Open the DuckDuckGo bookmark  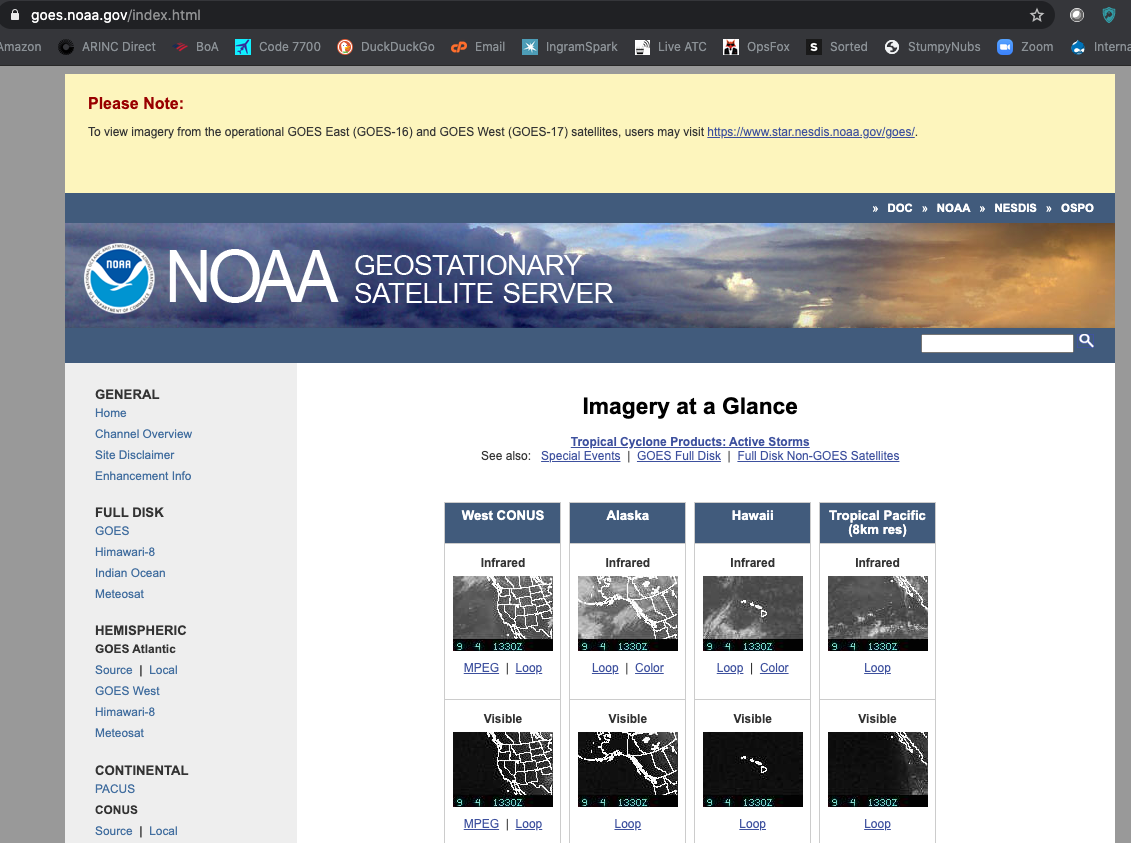click(x=386, y=47)
